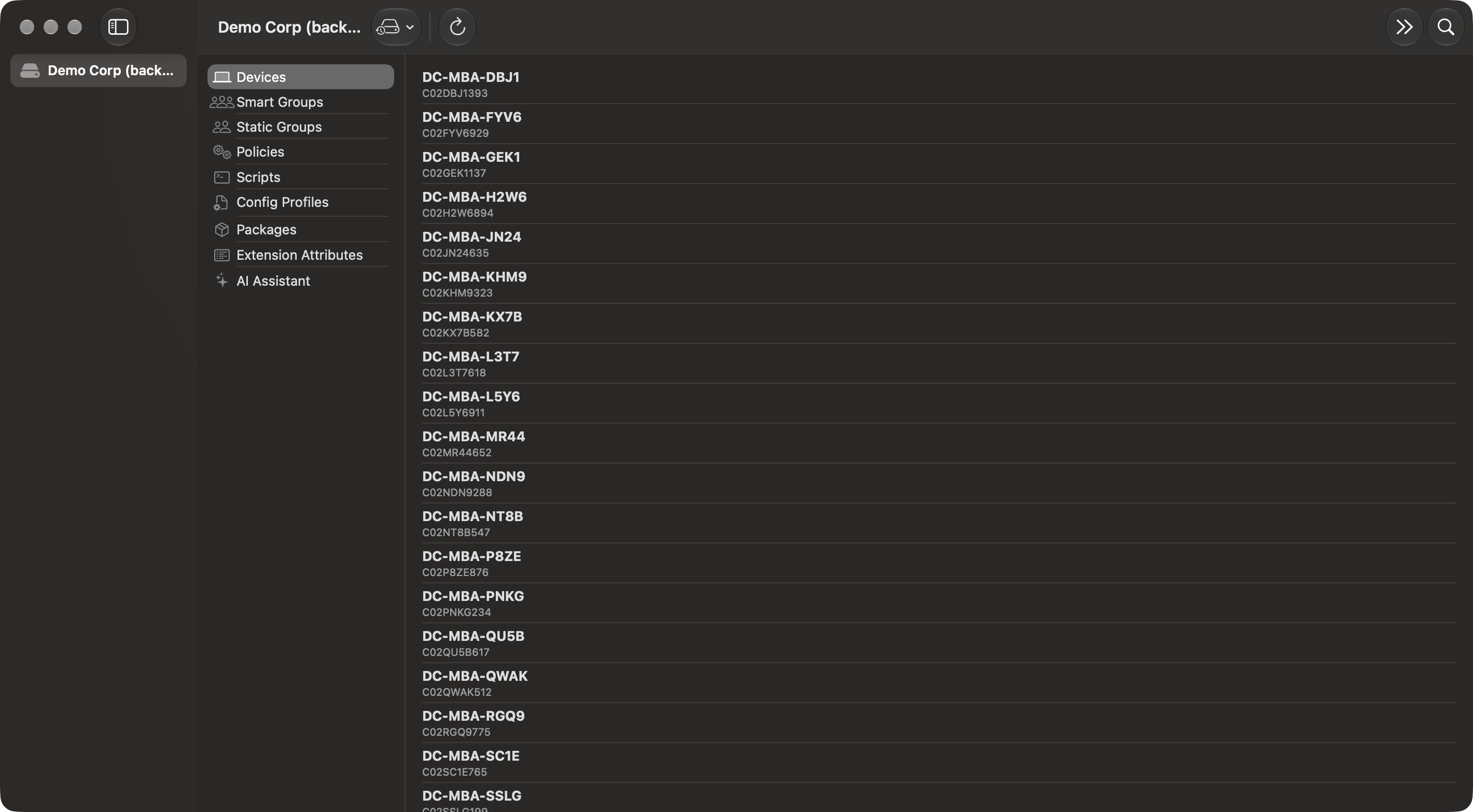Screen dimensions: 1473x812
Task: Go to Policies
Action: click(x=301, y=151)
